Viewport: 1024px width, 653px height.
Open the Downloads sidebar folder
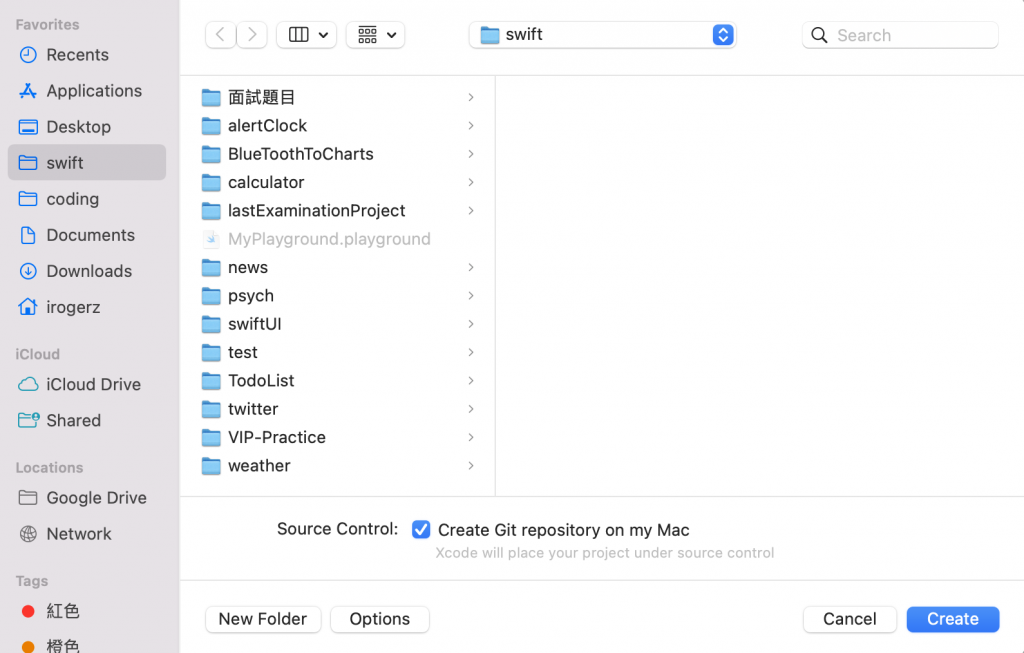click(x=89, y=271)
